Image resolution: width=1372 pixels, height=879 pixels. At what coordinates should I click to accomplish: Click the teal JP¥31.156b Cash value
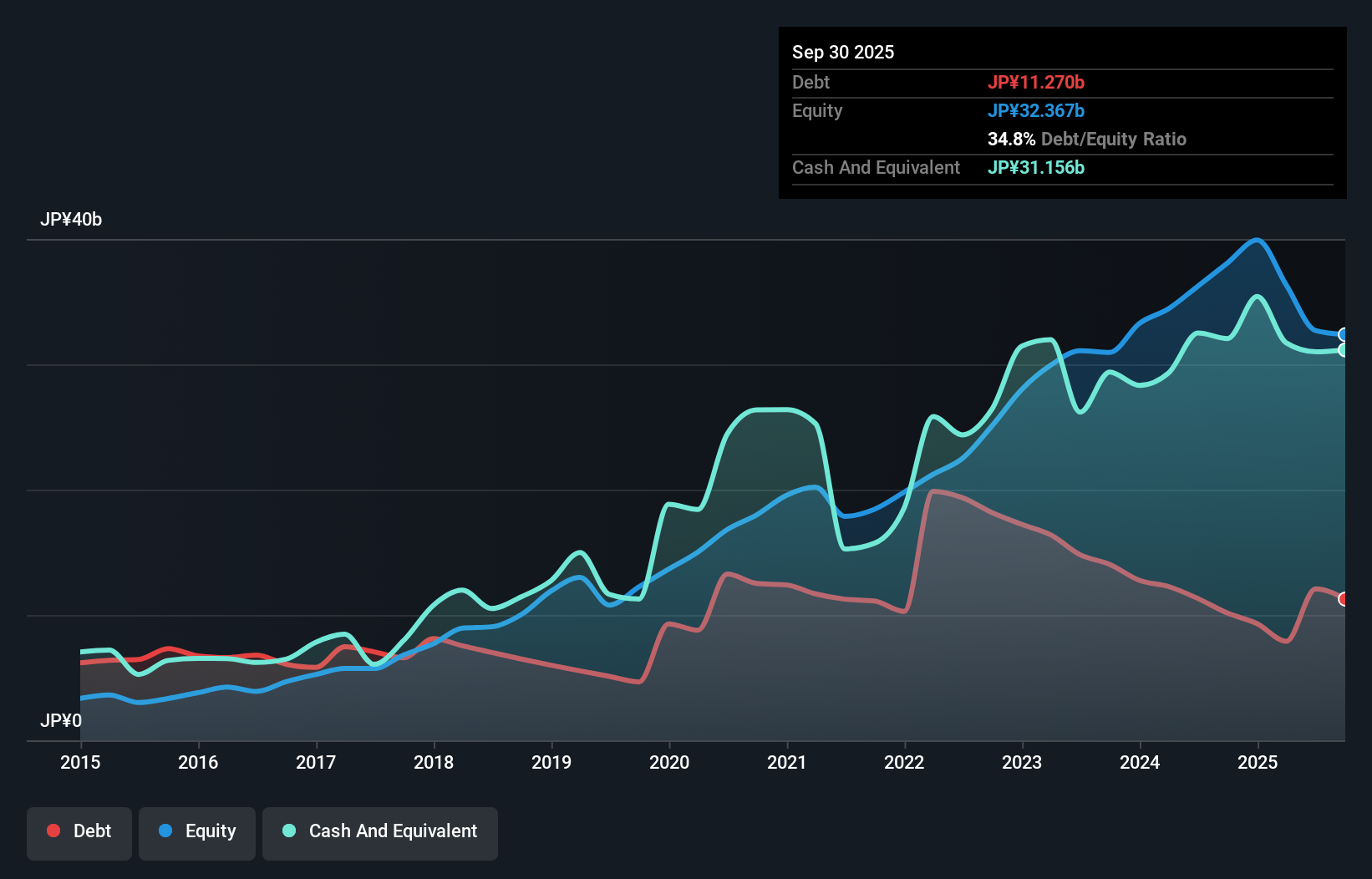point(1036,167)
